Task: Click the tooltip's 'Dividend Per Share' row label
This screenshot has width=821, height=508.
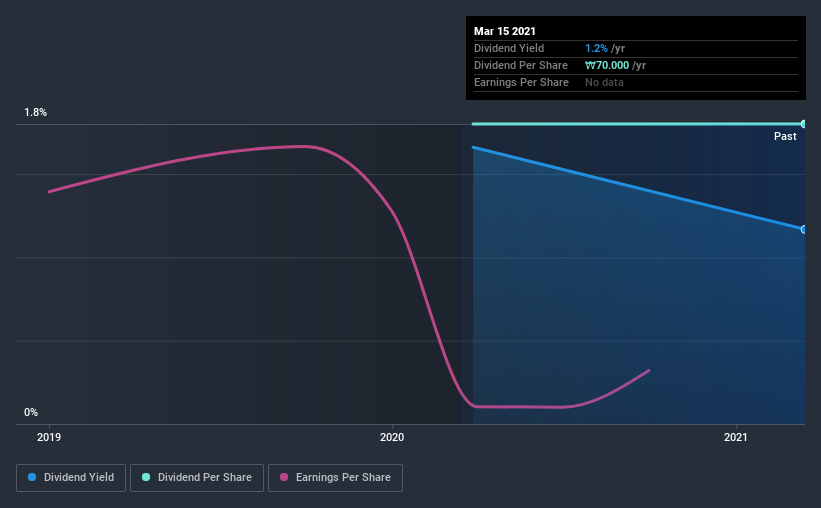Action: tap(521, 65)
